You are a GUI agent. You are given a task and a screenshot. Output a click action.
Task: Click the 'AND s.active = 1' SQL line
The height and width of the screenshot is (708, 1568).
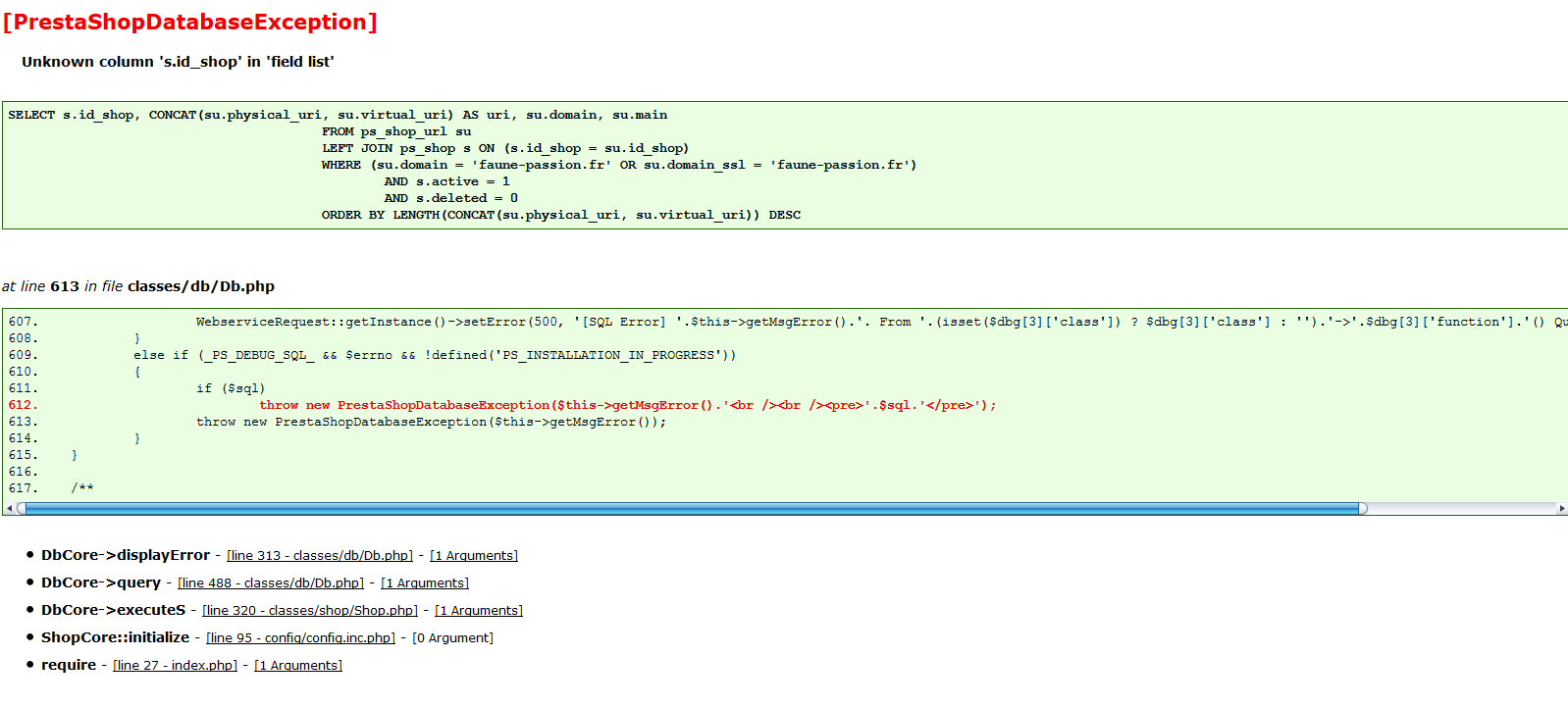(x=447, y=182)
